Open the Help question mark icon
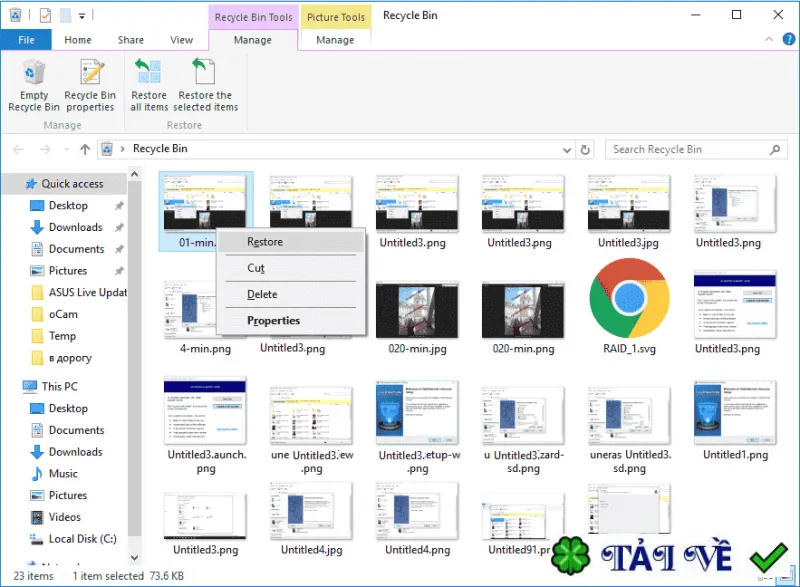The image size is (800, 587). (x=788, y=39)
